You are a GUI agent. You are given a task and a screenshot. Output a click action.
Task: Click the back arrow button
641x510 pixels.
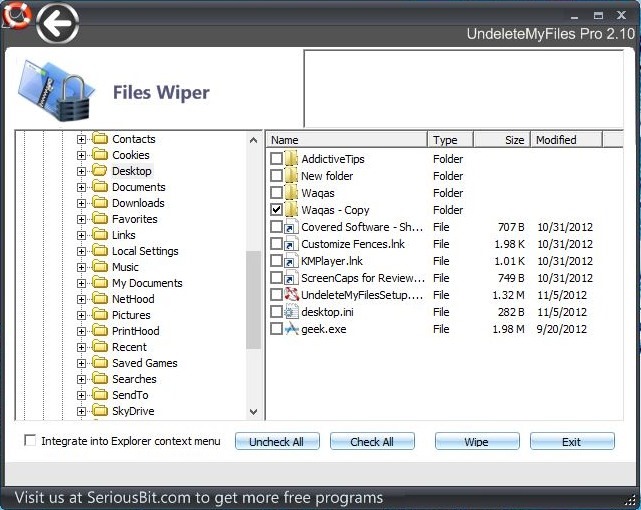click(x=57, y=23)
